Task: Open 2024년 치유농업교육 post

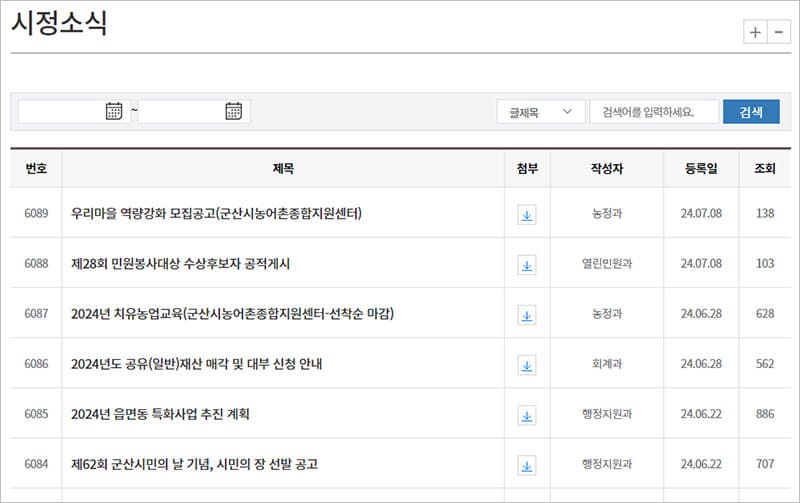Action: 232,313
